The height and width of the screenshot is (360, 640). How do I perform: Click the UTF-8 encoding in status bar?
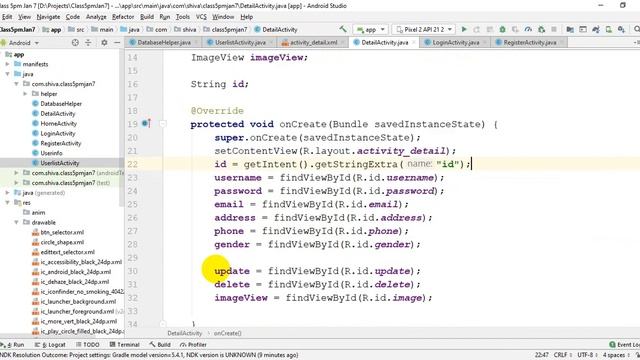[585, 355]
